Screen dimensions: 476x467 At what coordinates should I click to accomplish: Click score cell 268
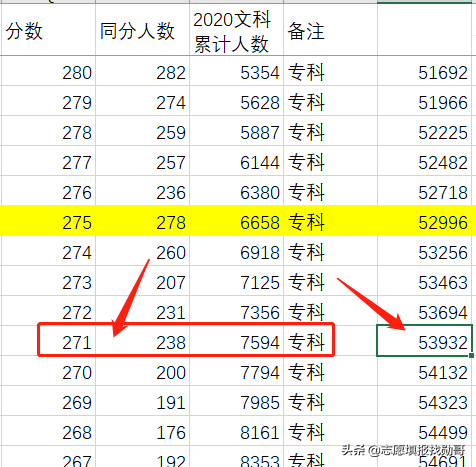coord(48,430)
